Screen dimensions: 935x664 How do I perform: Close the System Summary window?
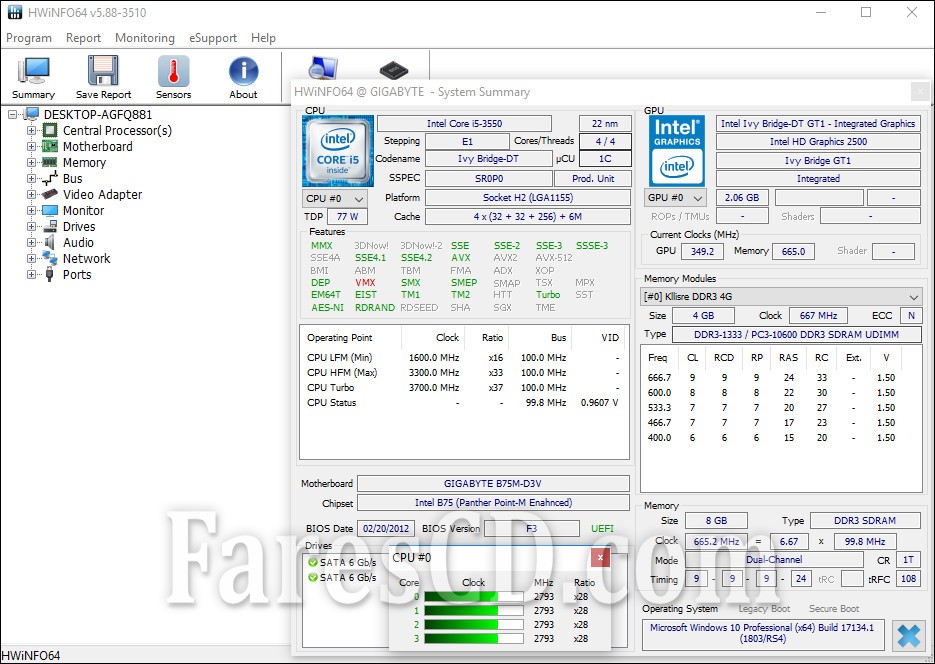[920, 92]
